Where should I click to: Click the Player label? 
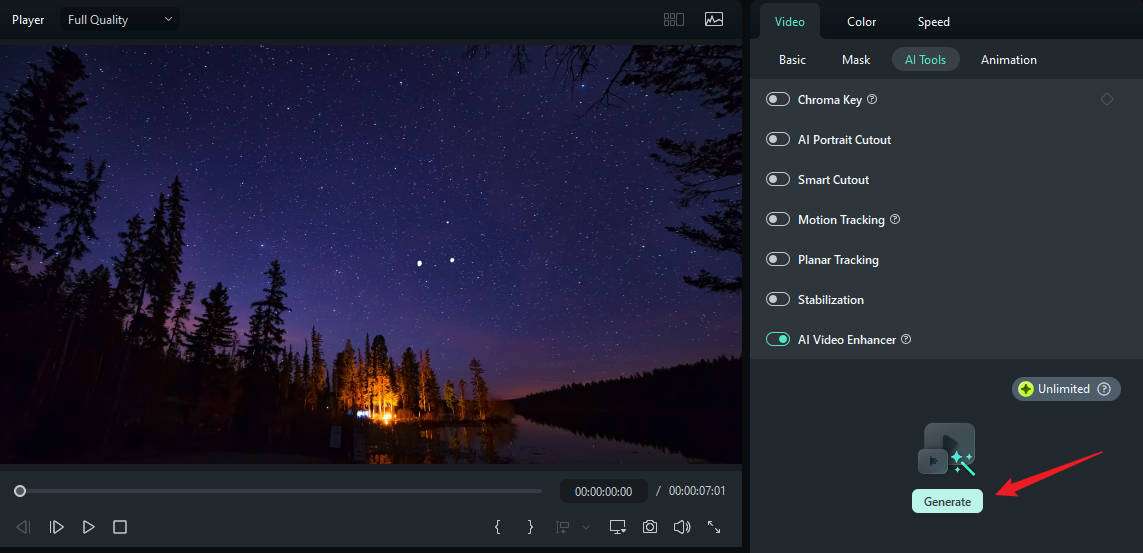click(28, 20)
